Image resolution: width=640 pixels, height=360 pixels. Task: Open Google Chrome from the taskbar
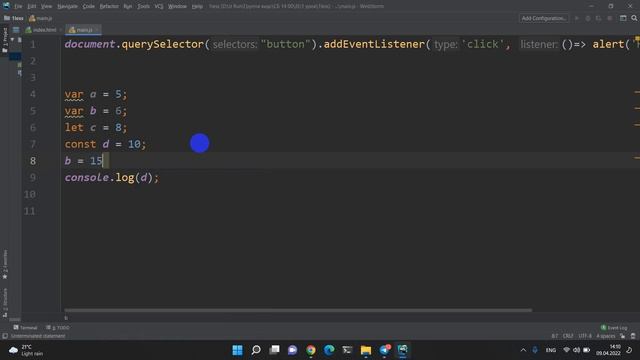[x=311, y=350]
